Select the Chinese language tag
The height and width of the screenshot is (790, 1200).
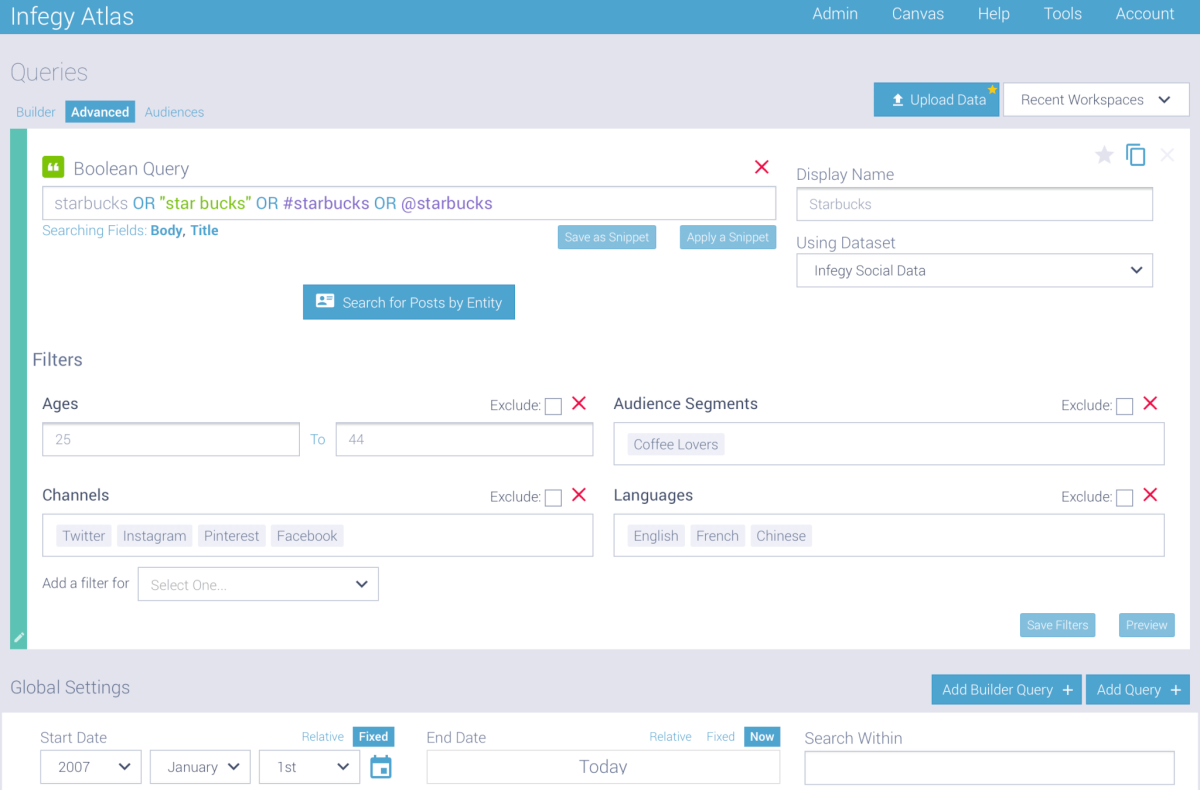tap(781, 536)
